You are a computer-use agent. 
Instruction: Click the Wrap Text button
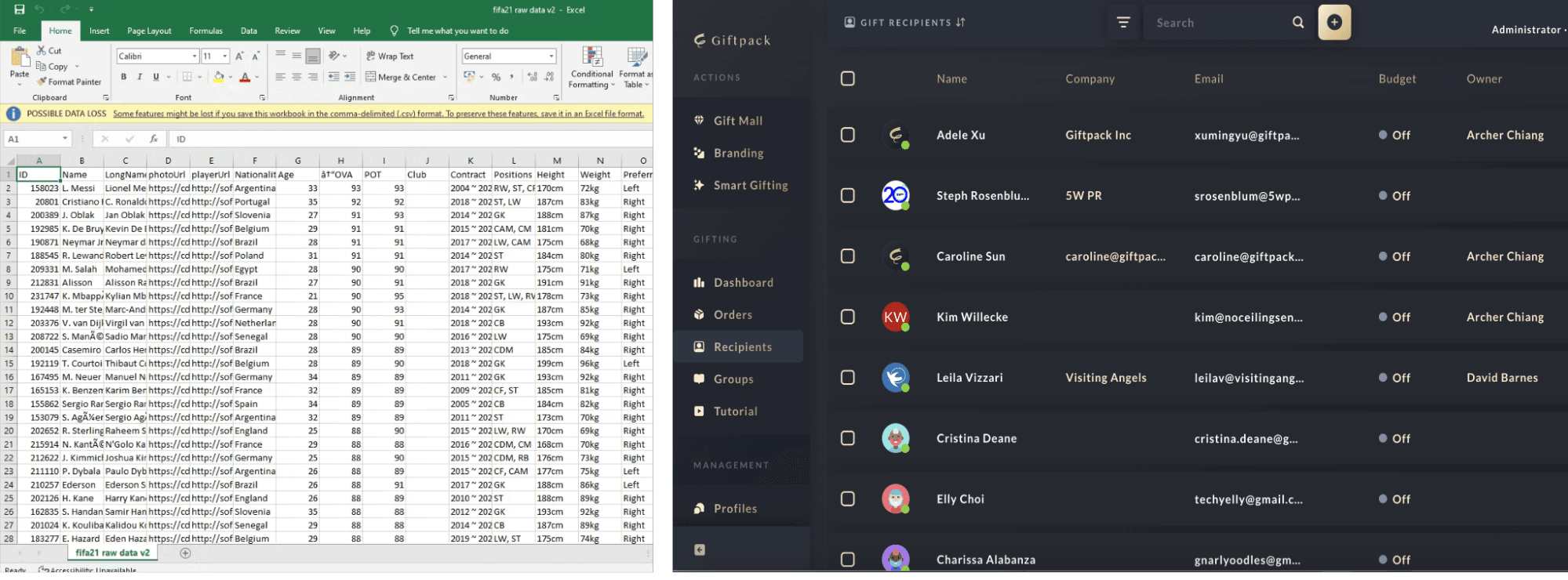point(390,56)
